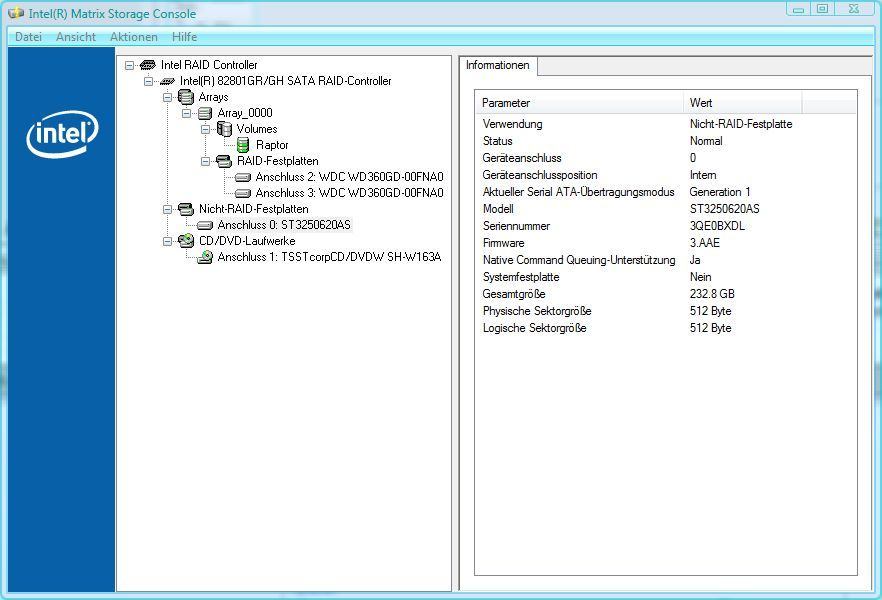Select Anschluss 1: TSSTcorpCD/DVDW SH-W163A label

tap(330, 257)
